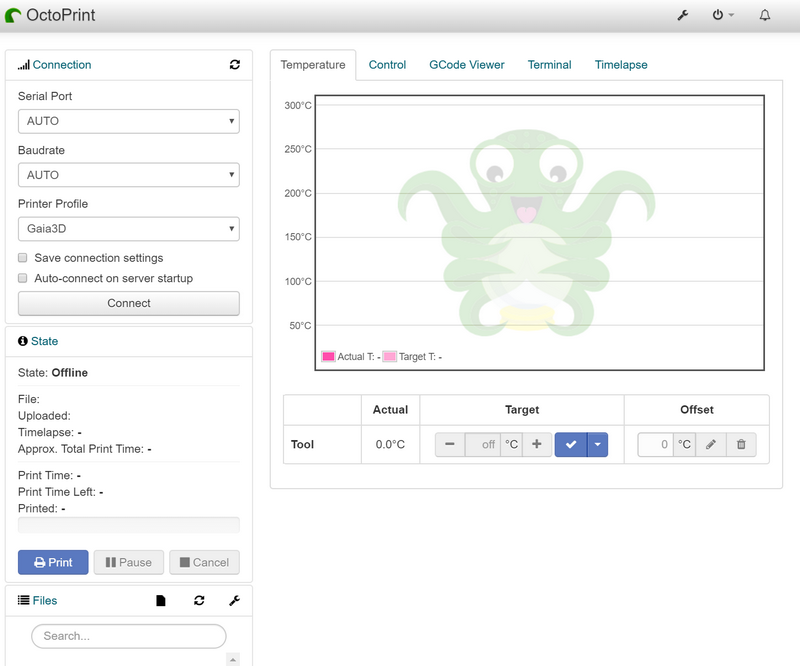Click the 'Timelapse:' line in State panel
The height and width of the screenshot is (666, 800).
click(x=50, y=432)
